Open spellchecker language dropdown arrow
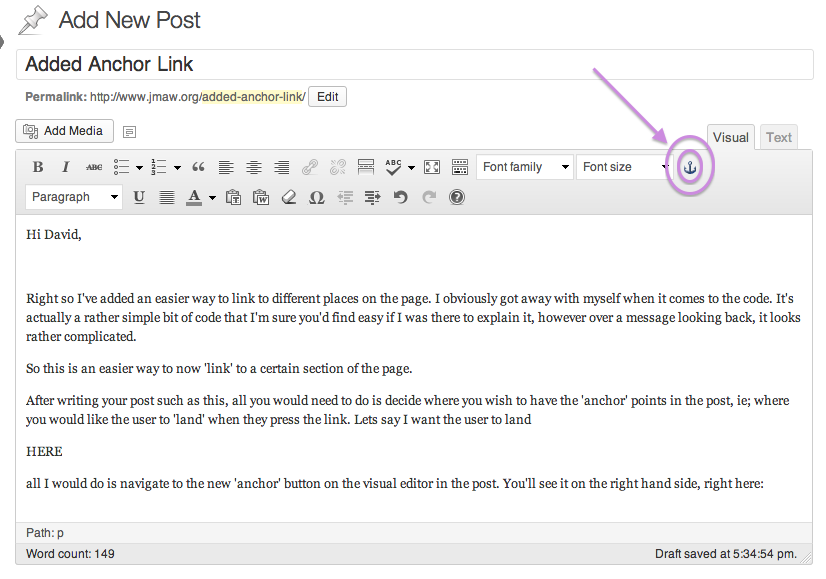This screenshot has height=579, width=826. (x=412, y=168)
